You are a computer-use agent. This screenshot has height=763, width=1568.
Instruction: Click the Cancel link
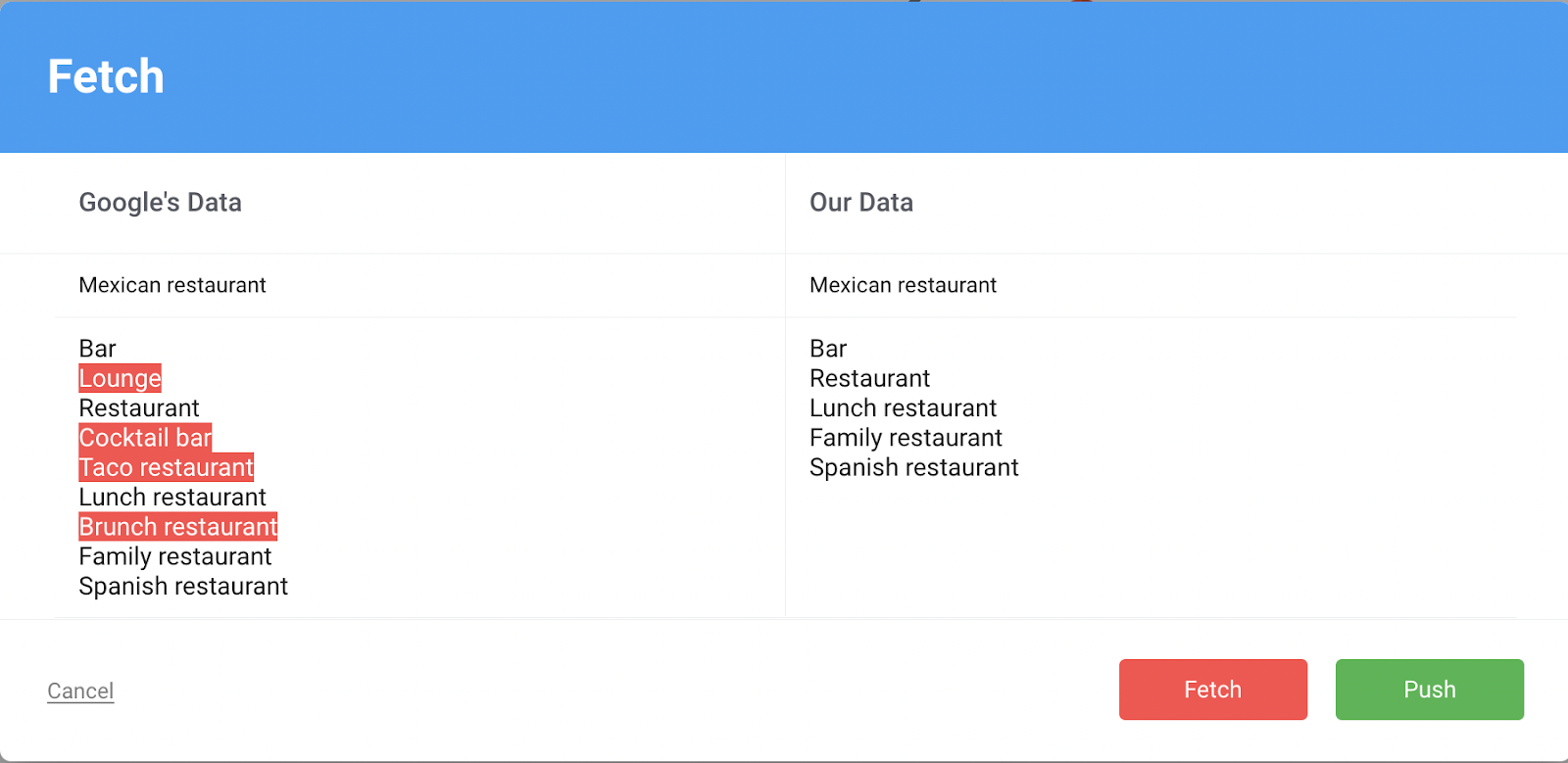80,691
